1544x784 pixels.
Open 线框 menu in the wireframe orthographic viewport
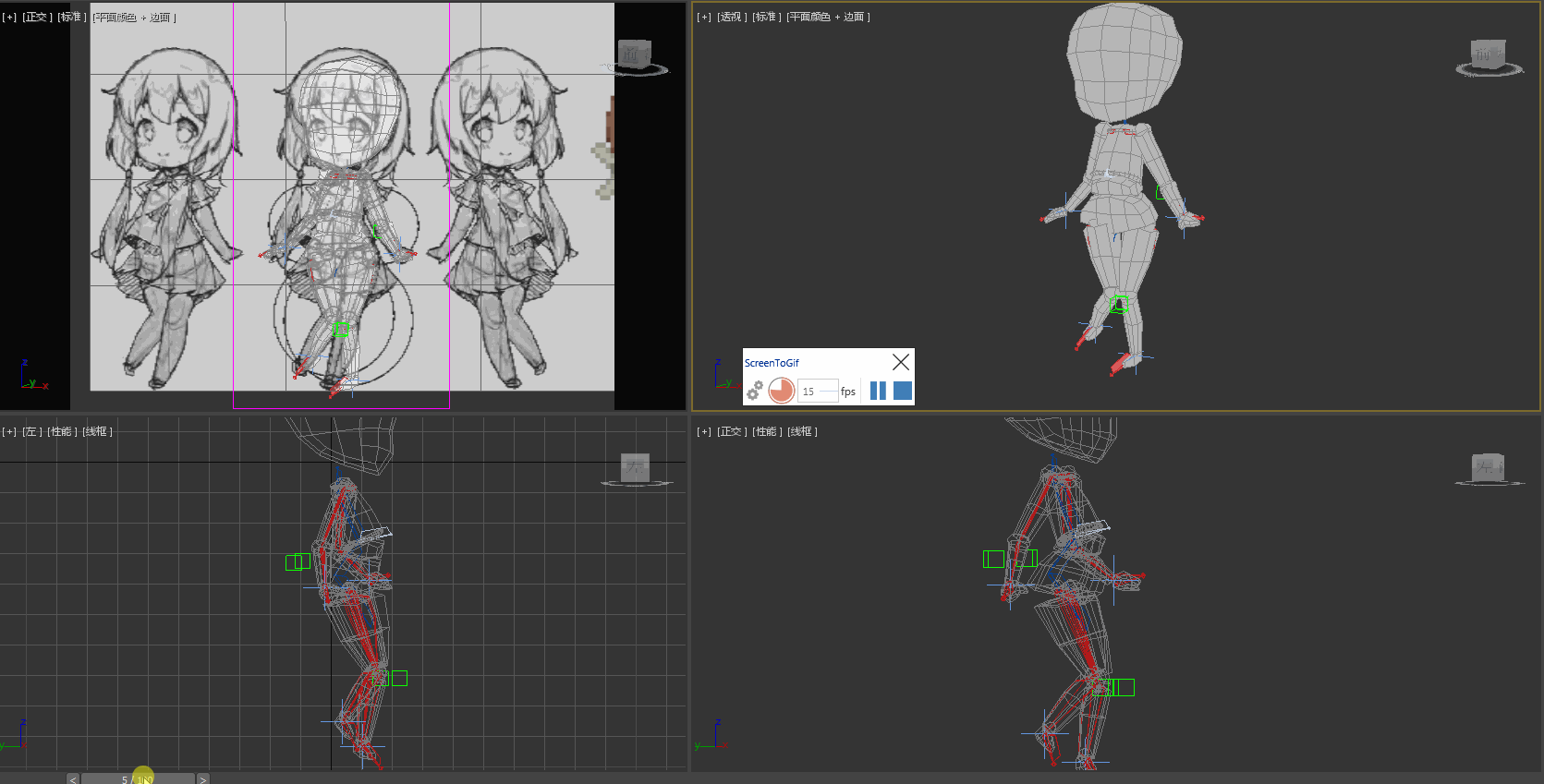(x=802, y=431)
